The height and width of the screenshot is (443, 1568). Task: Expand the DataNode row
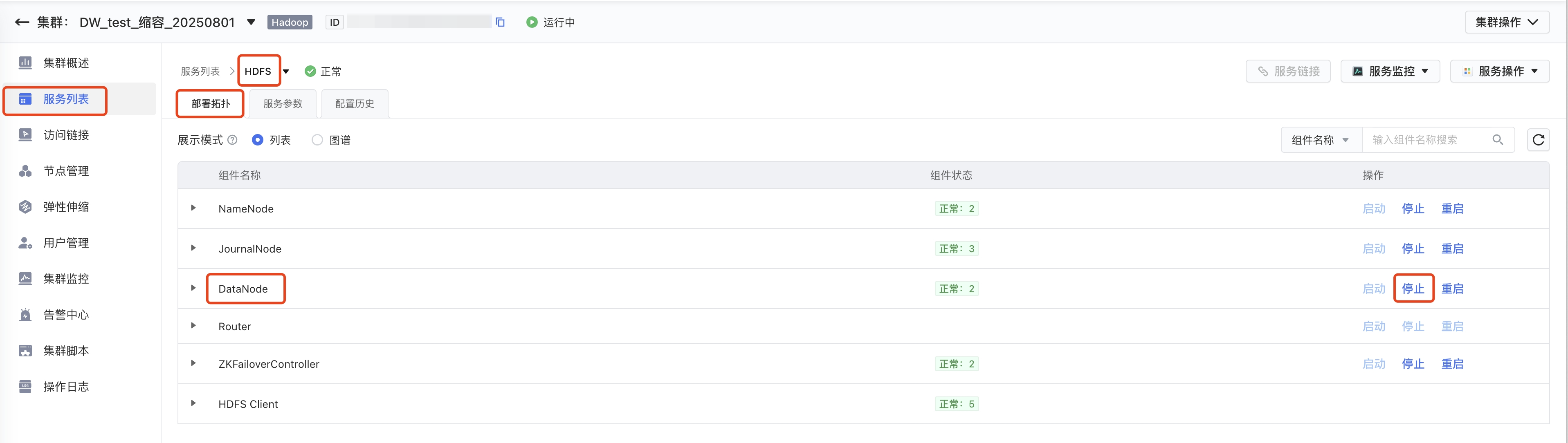click(193, 289)
